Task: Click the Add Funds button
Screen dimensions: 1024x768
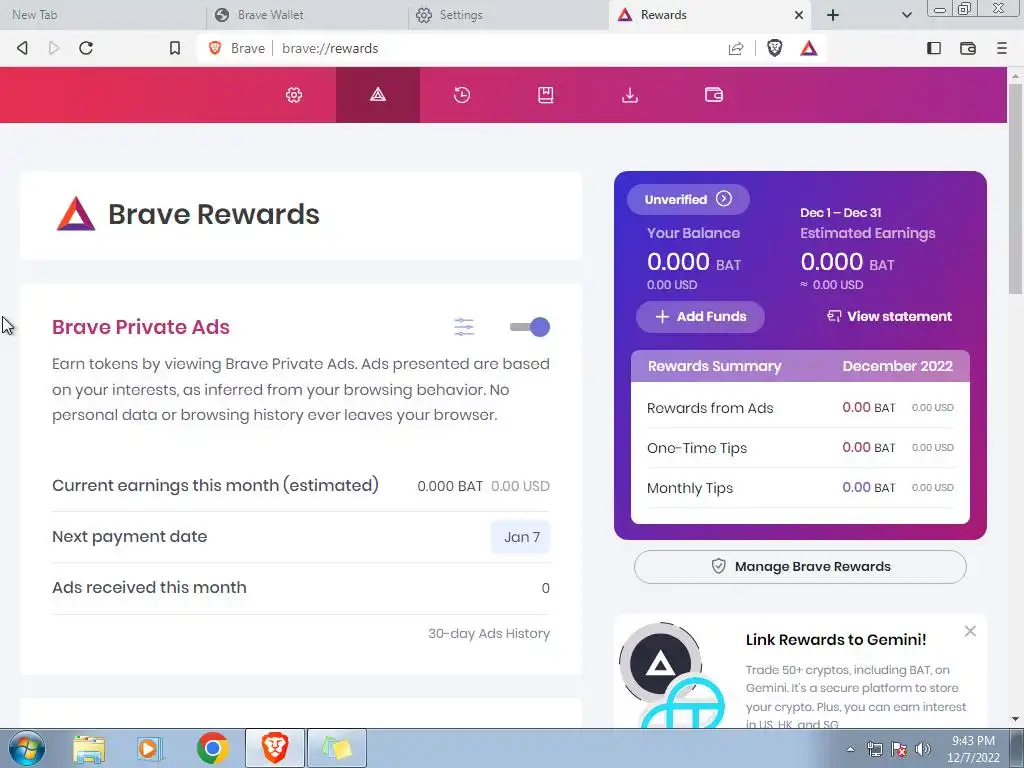Action: click(x=700, y=317)
